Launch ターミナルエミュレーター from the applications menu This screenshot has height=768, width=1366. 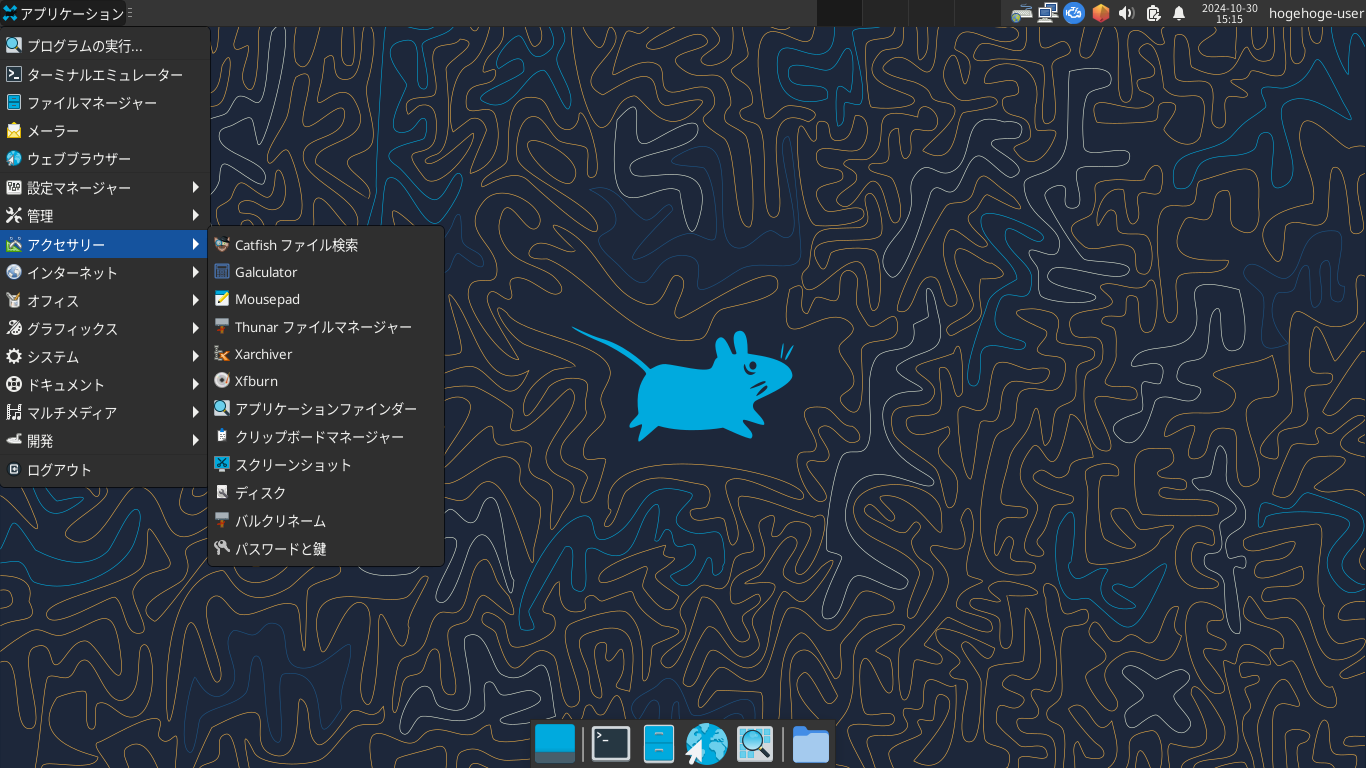(105, 75)
